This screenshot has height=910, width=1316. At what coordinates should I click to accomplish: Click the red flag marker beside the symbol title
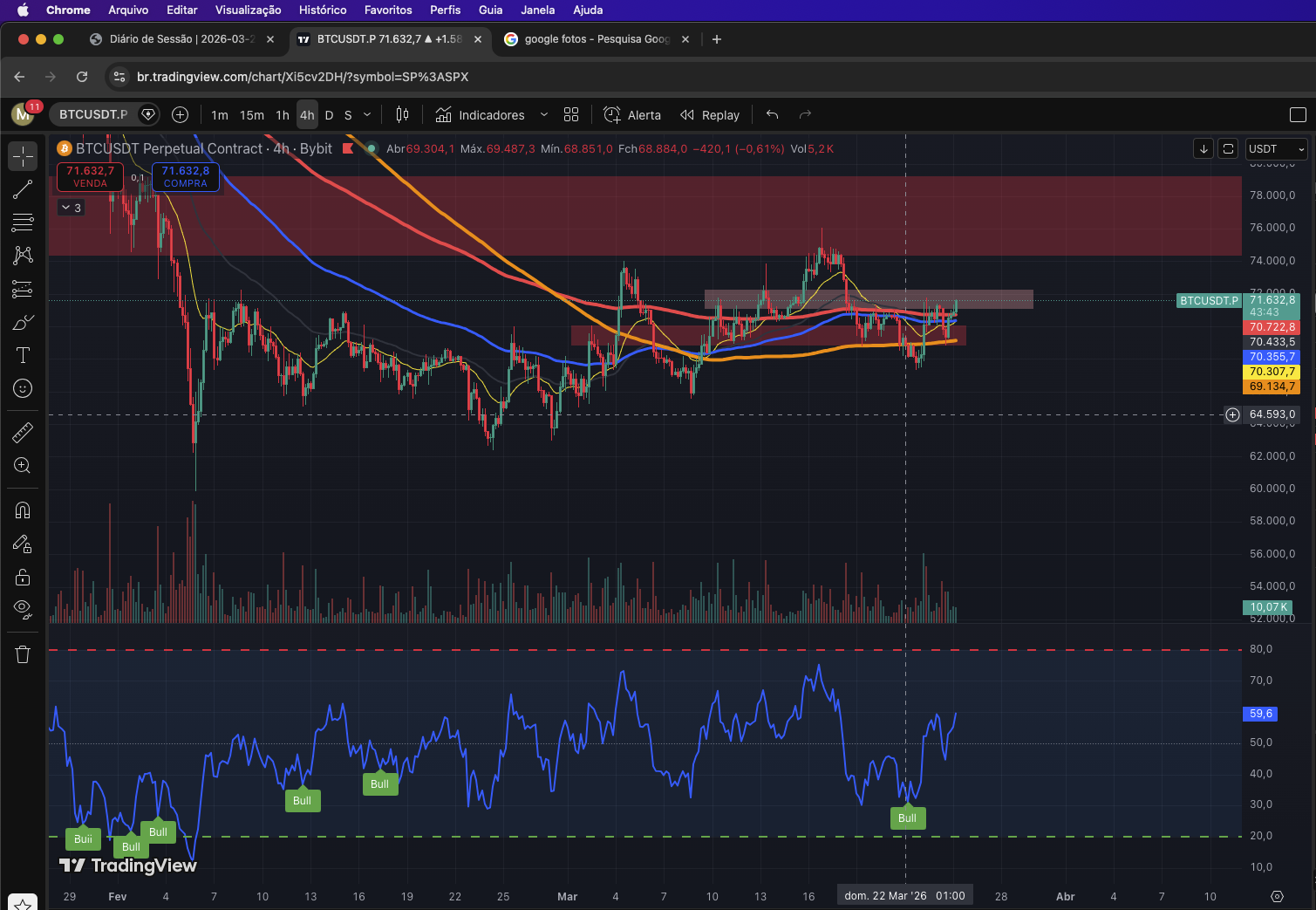pos(348,149)
